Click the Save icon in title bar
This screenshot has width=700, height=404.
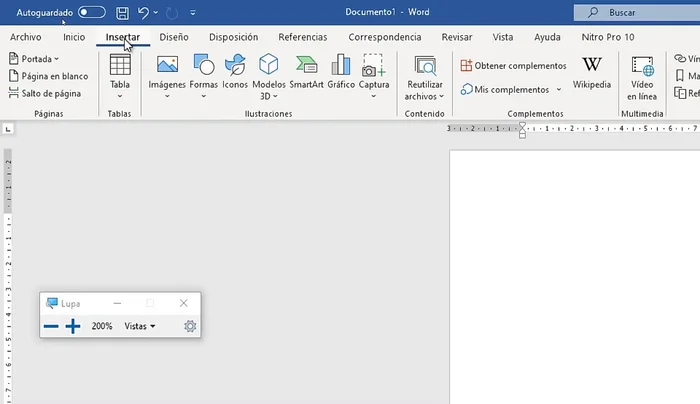122,13
